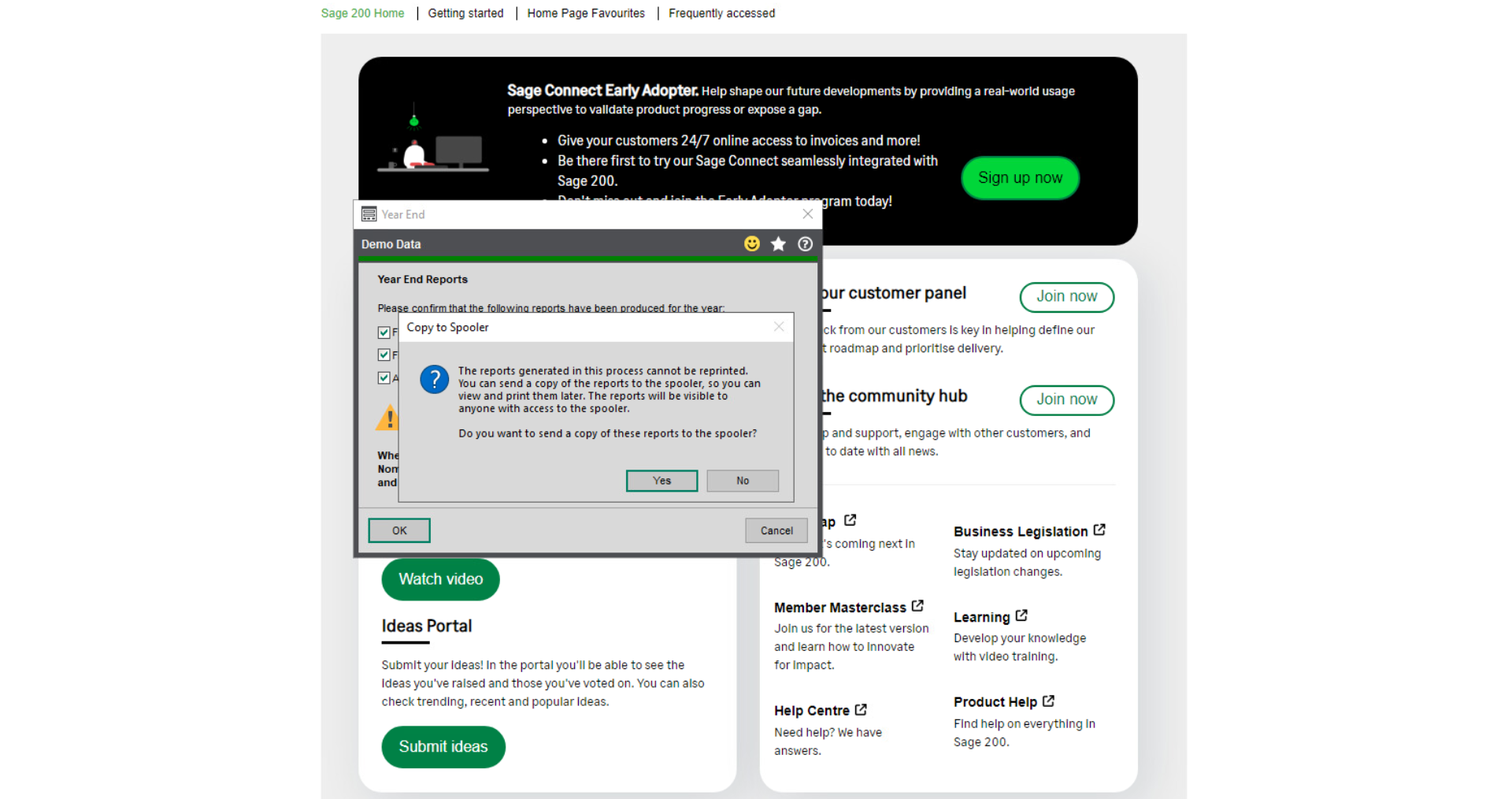Click the external link icon beside Business Legislation
Screen dimensions: 1512x799
pos(1099,530)
